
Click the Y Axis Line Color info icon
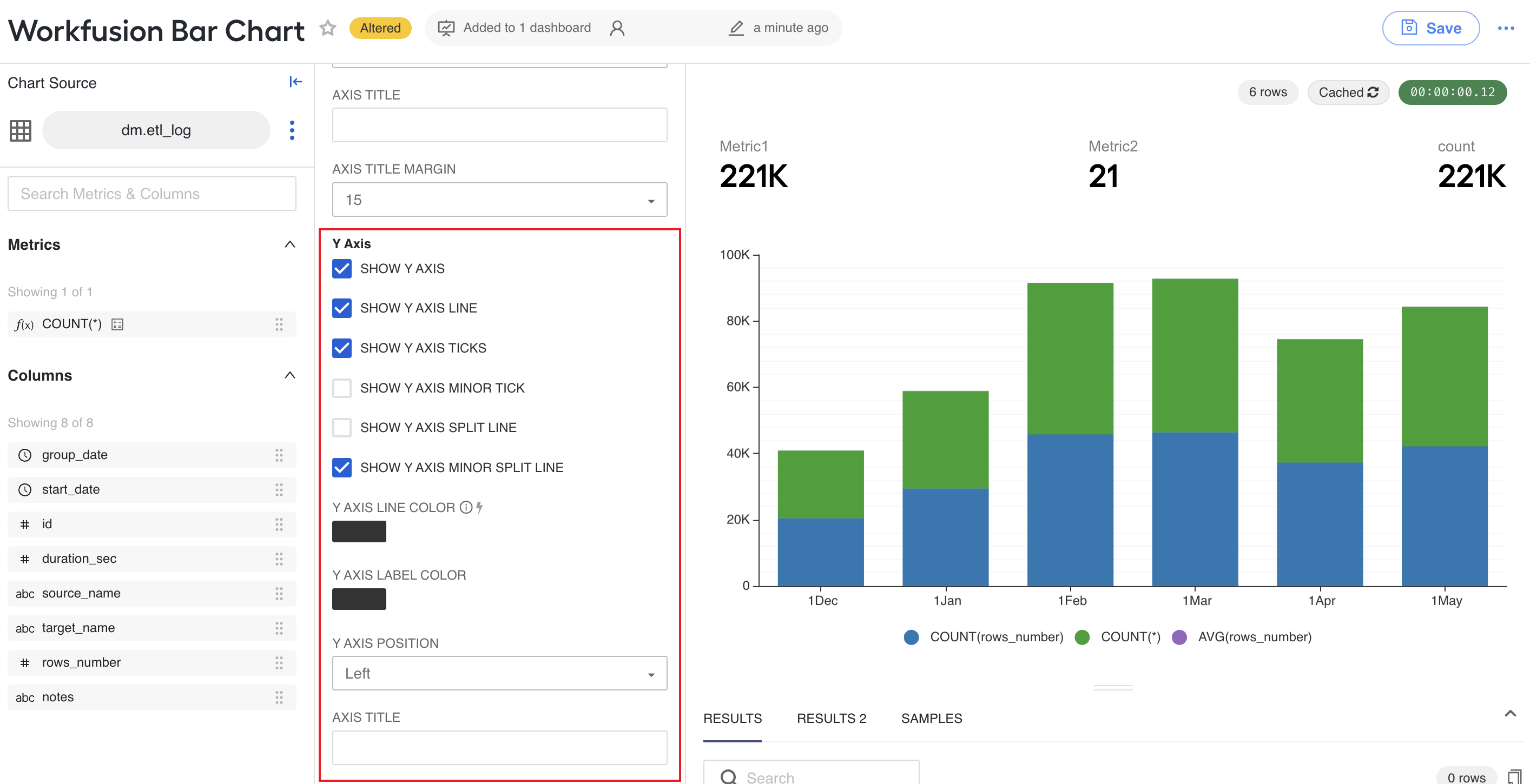(466, 507)
